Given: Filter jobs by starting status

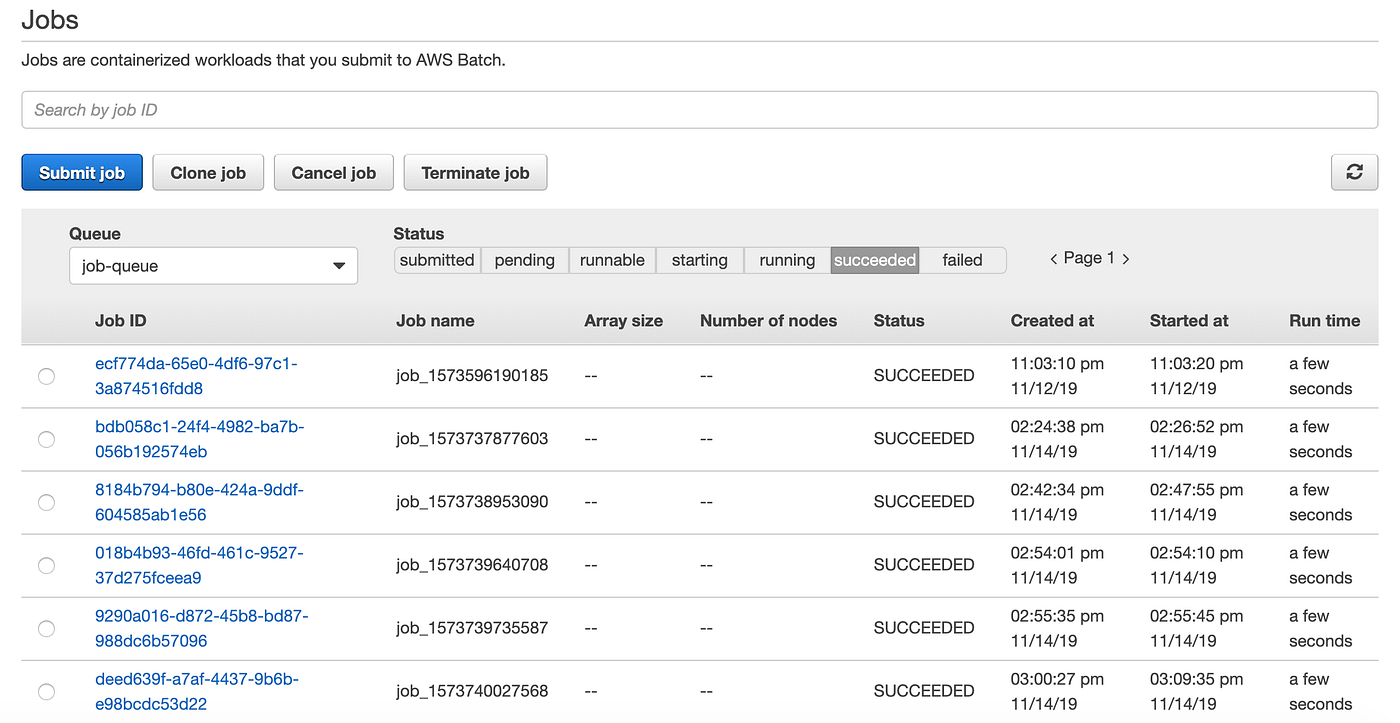Looking at the screenshot, I should point(699,260).
